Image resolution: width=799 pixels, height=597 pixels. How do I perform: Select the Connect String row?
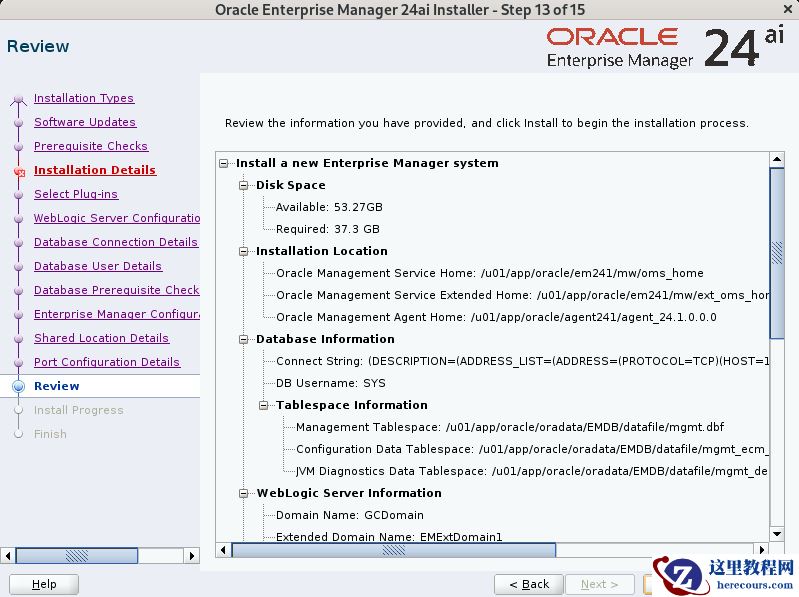click(x=522, y=361)
